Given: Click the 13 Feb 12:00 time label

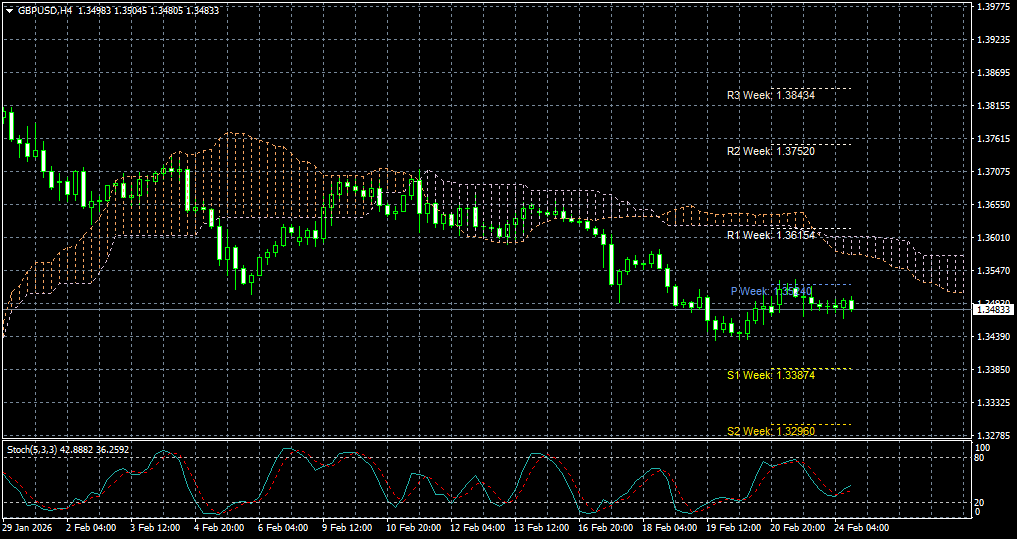Looking at the screenshot, I should 542,528.
